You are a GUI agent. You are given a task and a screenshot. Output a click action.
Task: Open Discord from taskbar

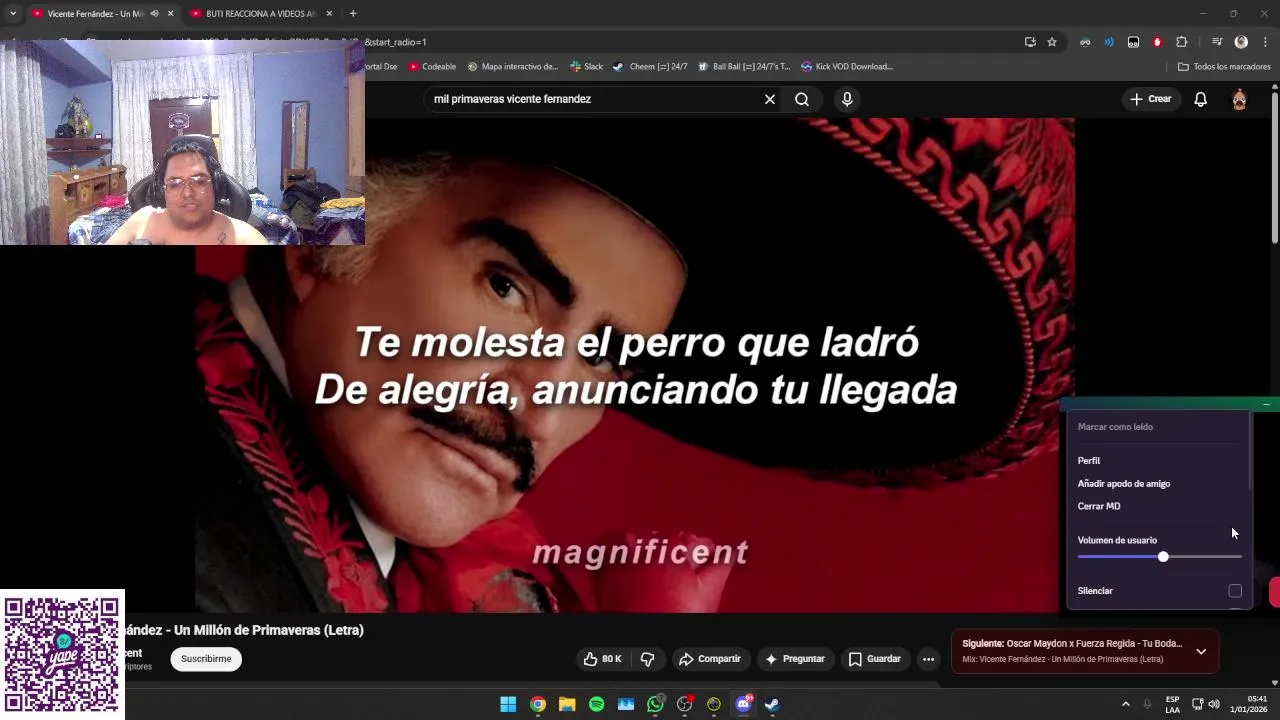coord(743,704)
